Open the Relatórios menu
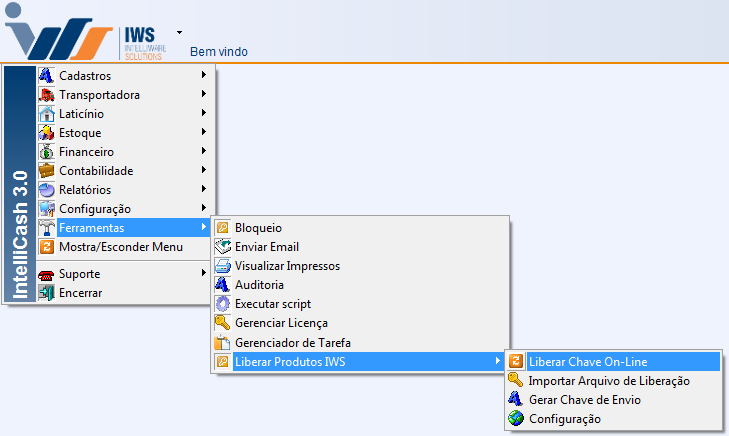729x436 pixels. pyautogui.click(x=124, y=190)
